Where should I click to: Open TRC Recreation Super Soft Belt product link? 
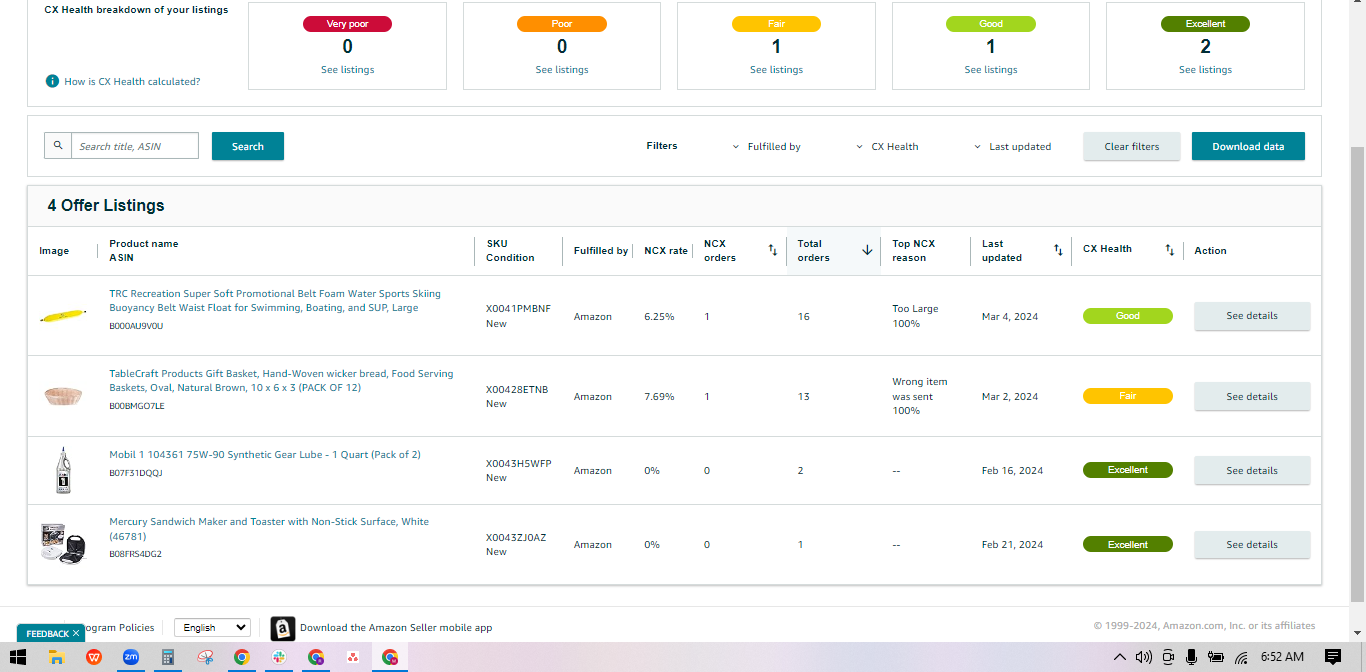275,301
